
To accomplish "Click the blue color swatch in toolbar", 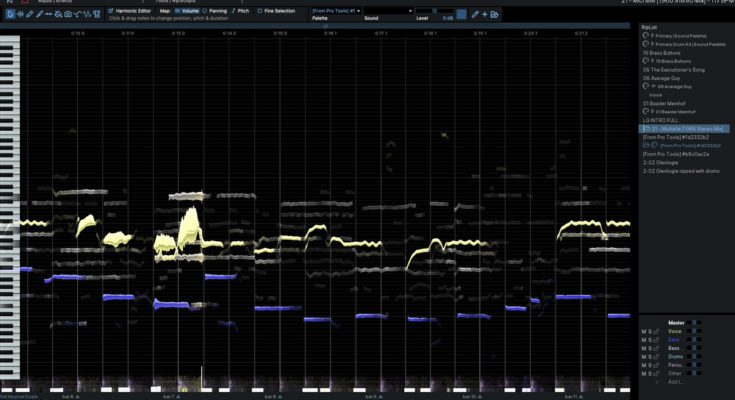I will (x=460, y=15).
